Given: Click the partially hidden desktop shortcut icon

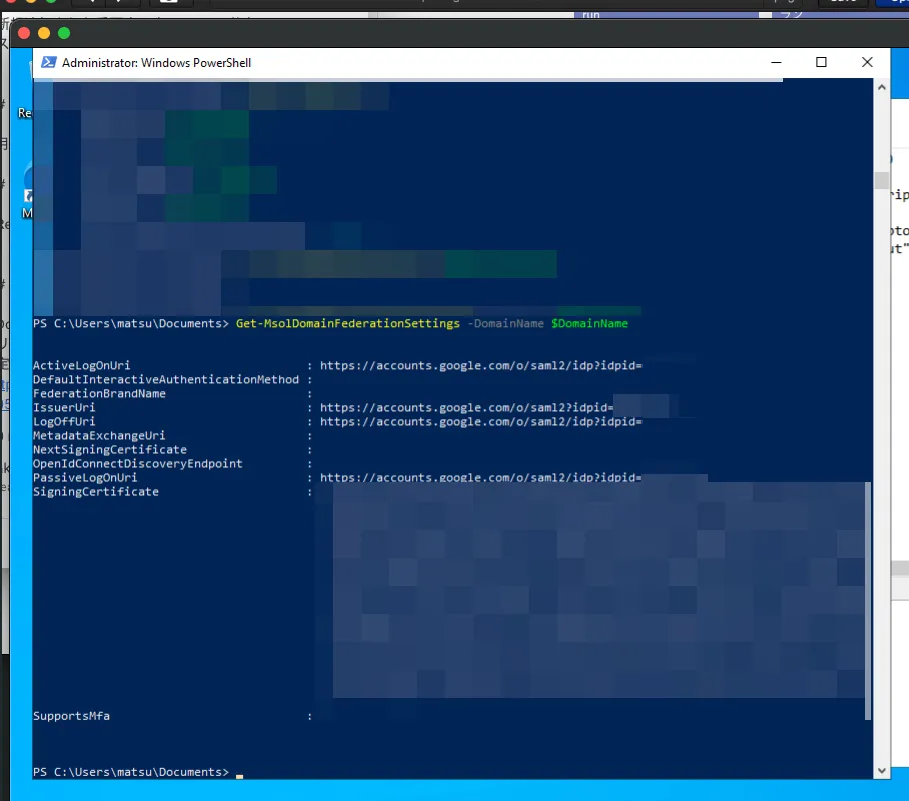Looking at the screenshot, I should [28, 197].
